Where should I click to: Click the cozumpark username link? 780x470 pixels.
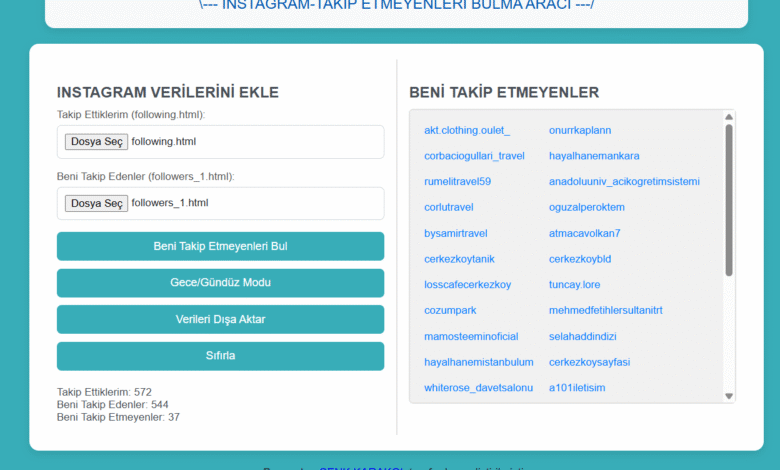pos(450,310)
